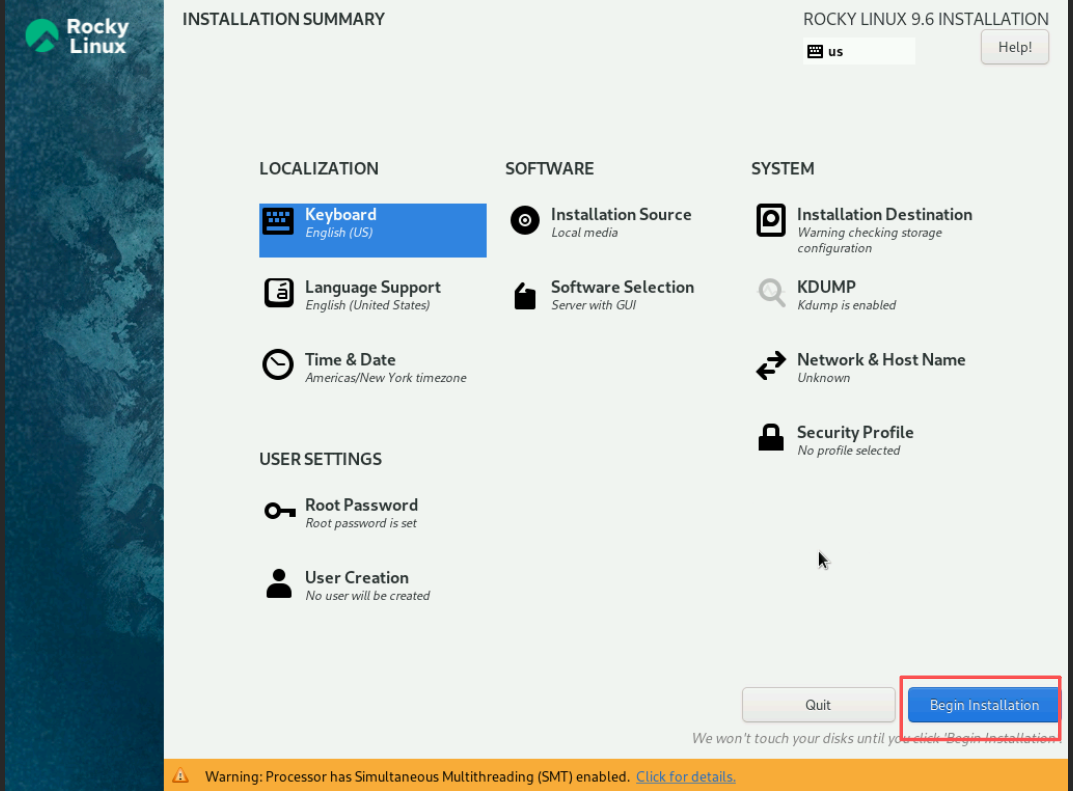The height and width of the screenshot is (791, 1073).
Task: Click the Software Selection package icon
Action: [x=525, y=295]
